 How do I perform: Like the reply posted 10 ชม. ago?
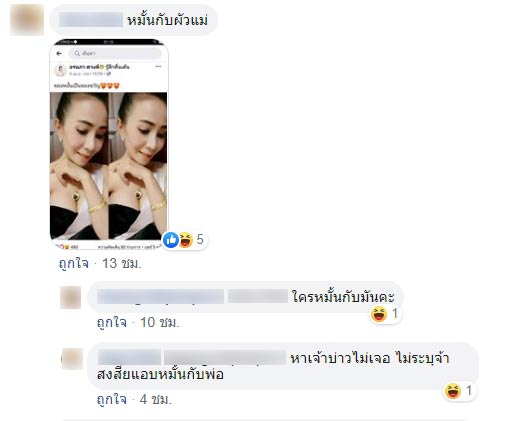coord(112,322)
